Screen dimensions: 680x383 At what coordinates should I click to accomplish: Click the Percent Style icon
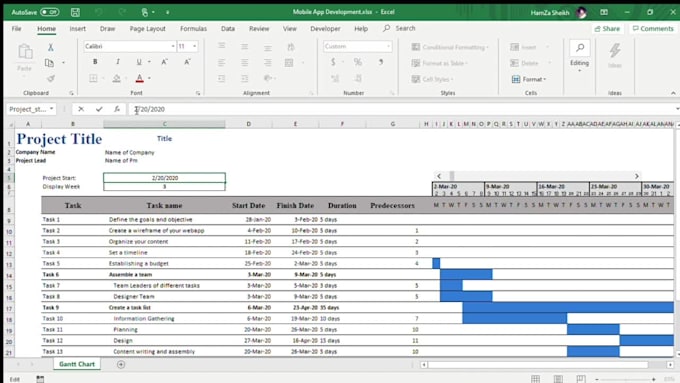coord(357,62)
